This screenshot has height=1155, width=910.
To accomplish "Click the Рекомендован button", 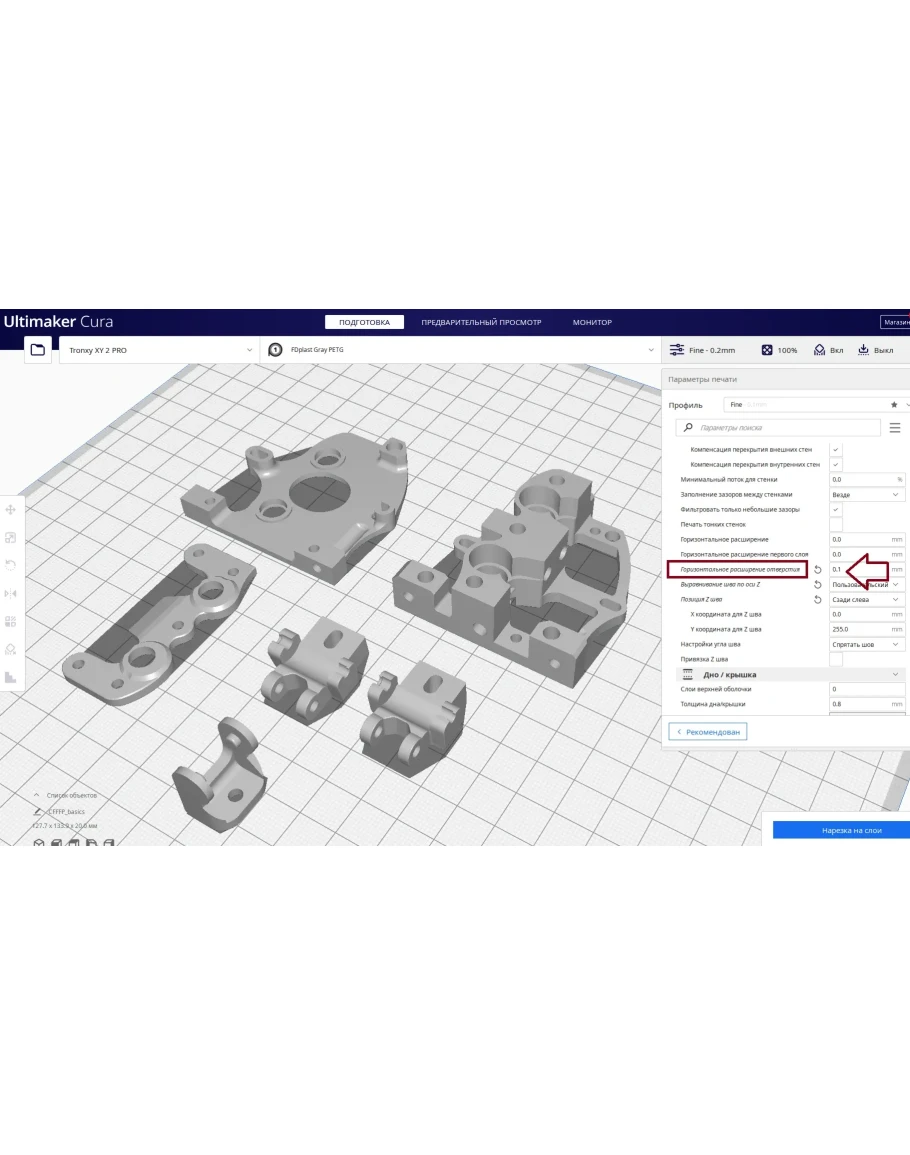I will pos(708,732).
